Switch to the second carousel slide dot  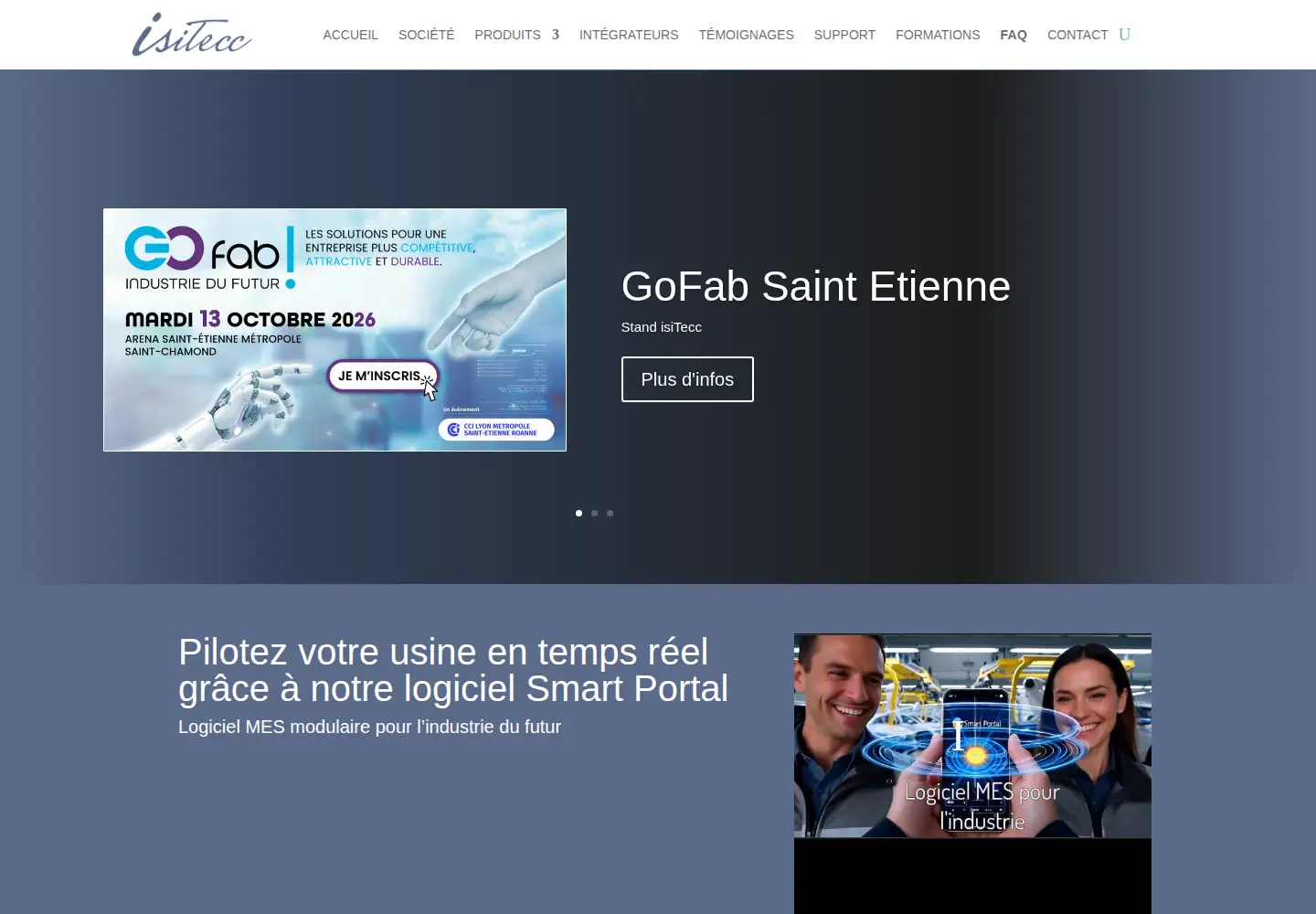(x=594, y=513)
